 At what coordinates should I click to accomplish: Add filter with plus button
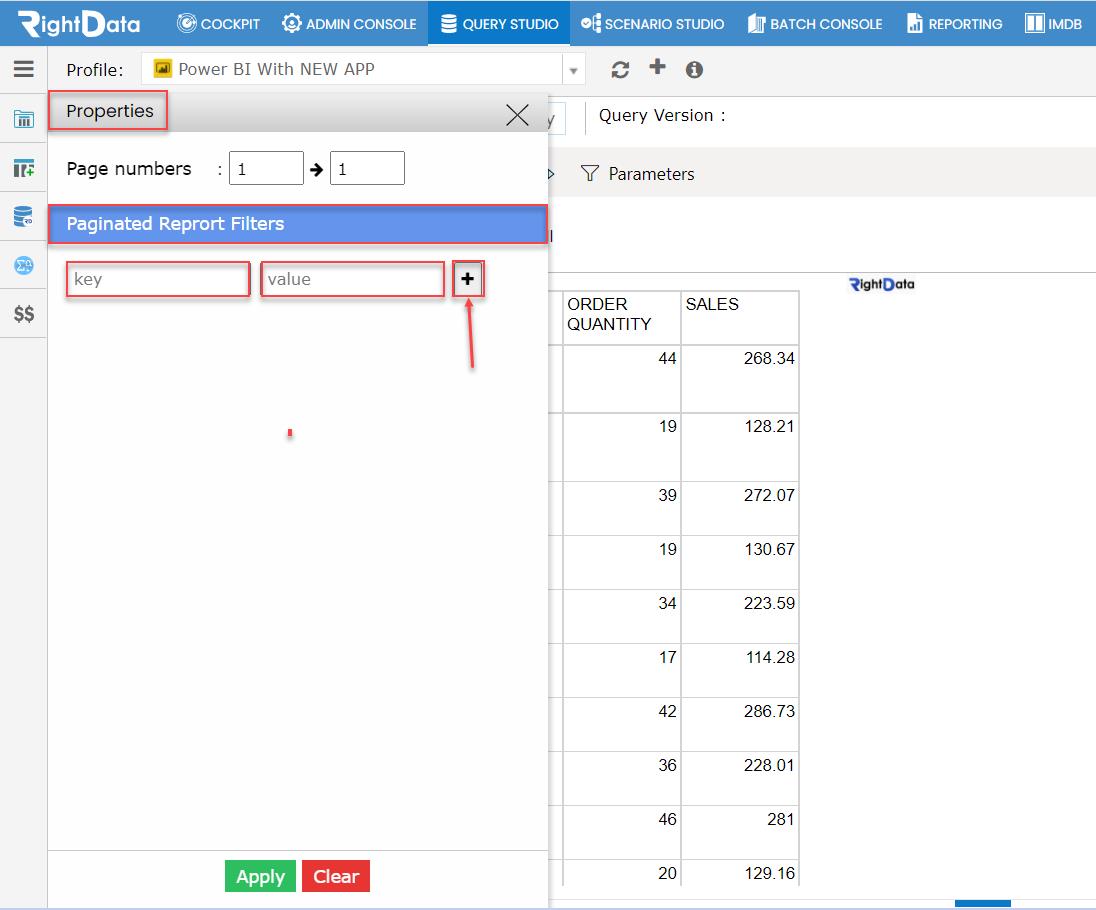(x=468, y=279)
